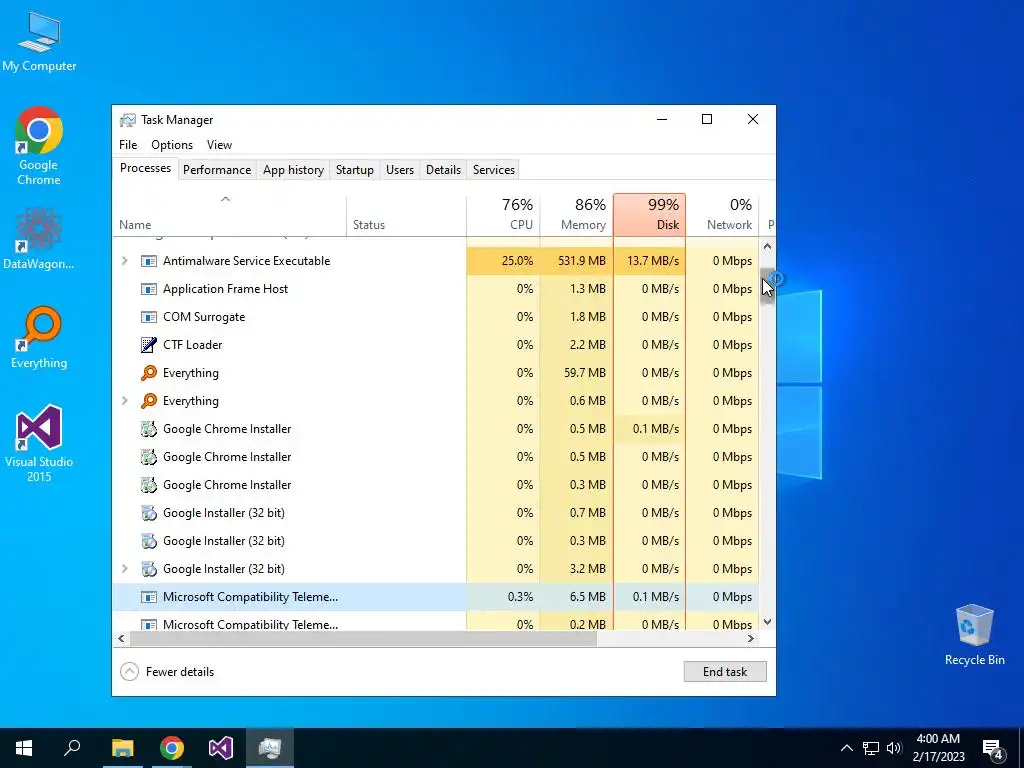This screenshot has height=768, width=1024.
Task: Switch to Visual Studio in taskbar
Action: (x=221, y=748)
